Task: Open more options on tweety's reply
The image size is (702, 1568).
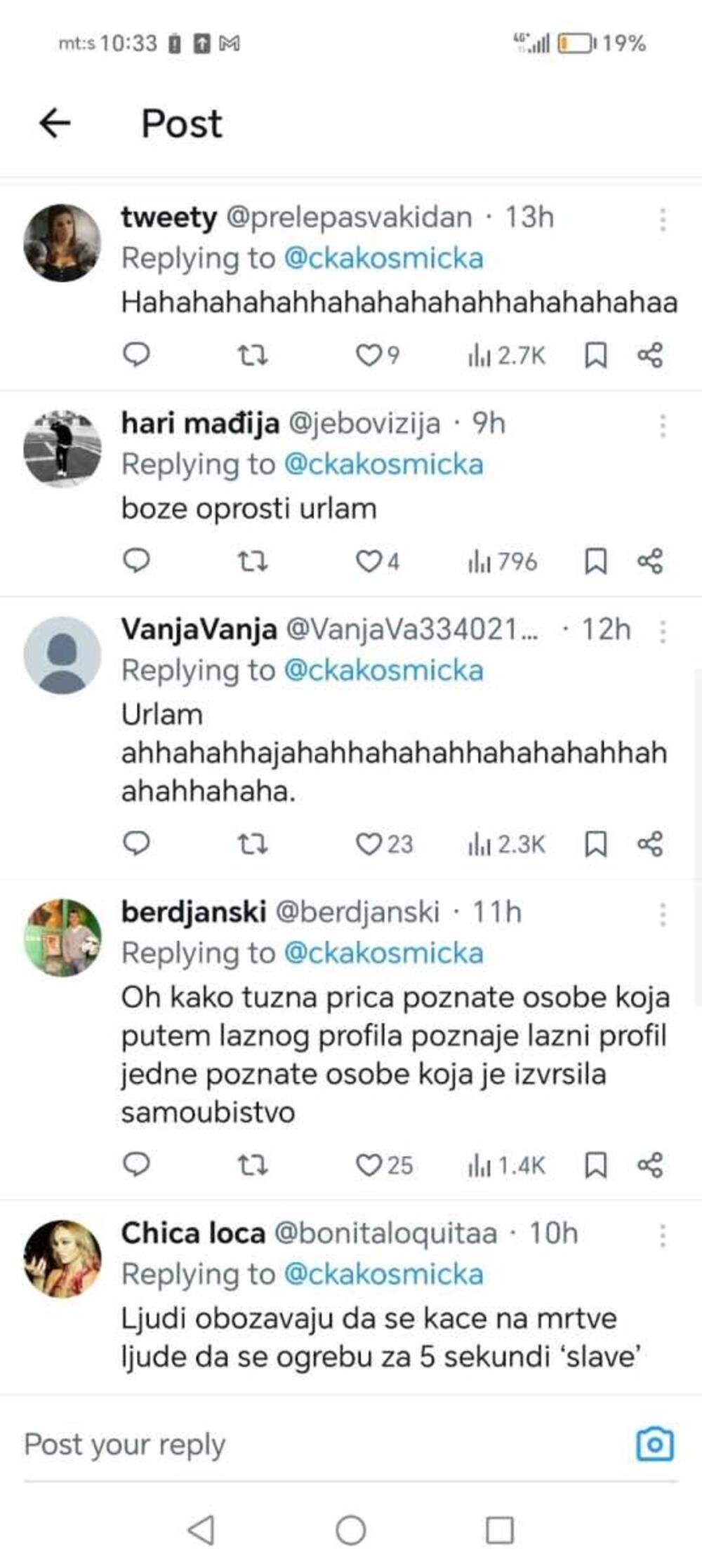Action: [x=662, y=220]
